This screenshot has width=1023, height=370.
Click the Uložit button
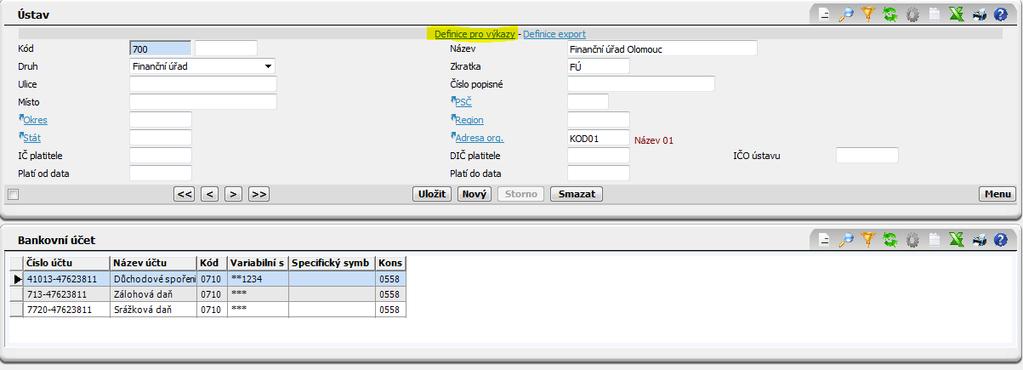click(432, 194)
